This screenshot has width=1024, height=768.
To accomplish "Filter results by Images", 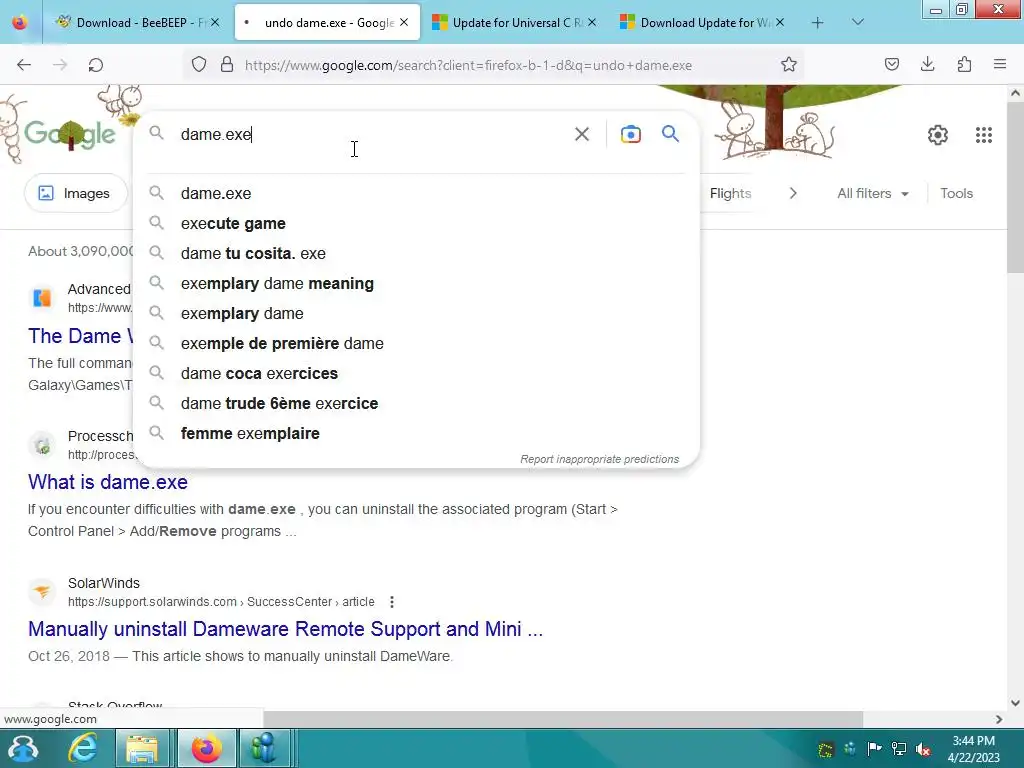I will (x=75, y=193).
